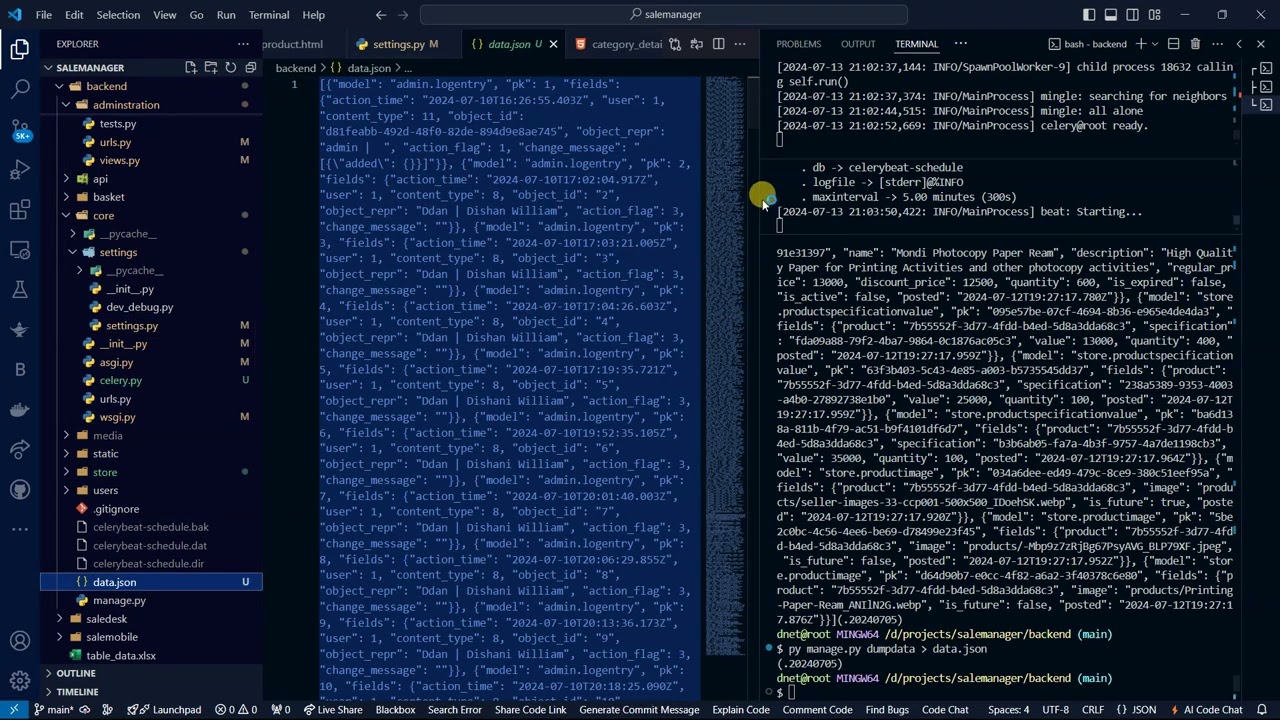Close the data.json editor tab

(553, 44)
